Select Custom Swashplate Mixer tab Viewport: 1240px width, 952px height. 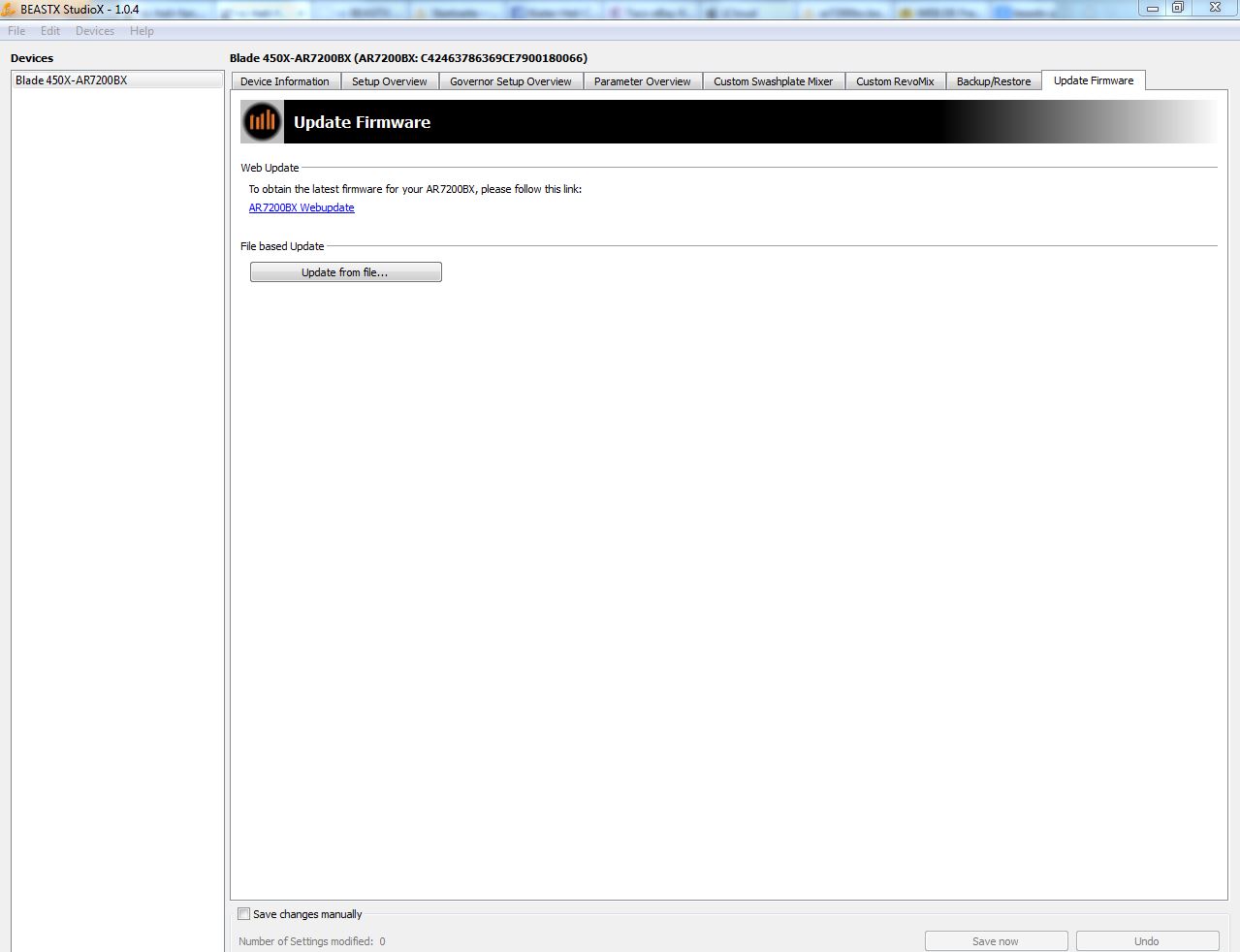[774, 81]
